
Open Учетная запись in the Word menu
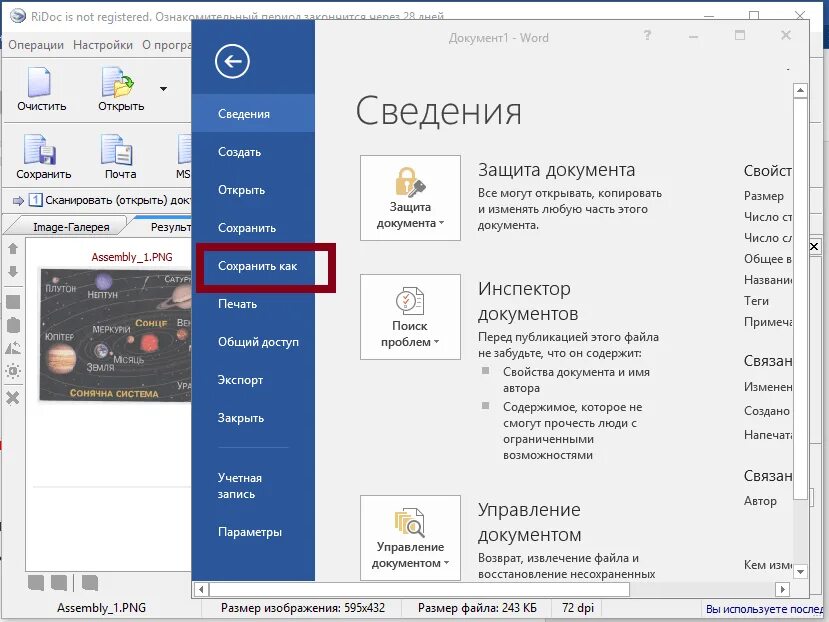[253, 486]
